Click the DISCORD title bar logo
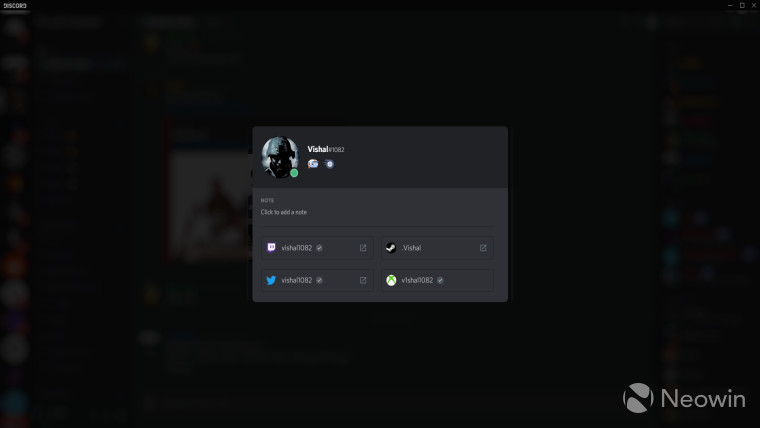The height and width of the screenshot is (428, 760). click(15, 6)
